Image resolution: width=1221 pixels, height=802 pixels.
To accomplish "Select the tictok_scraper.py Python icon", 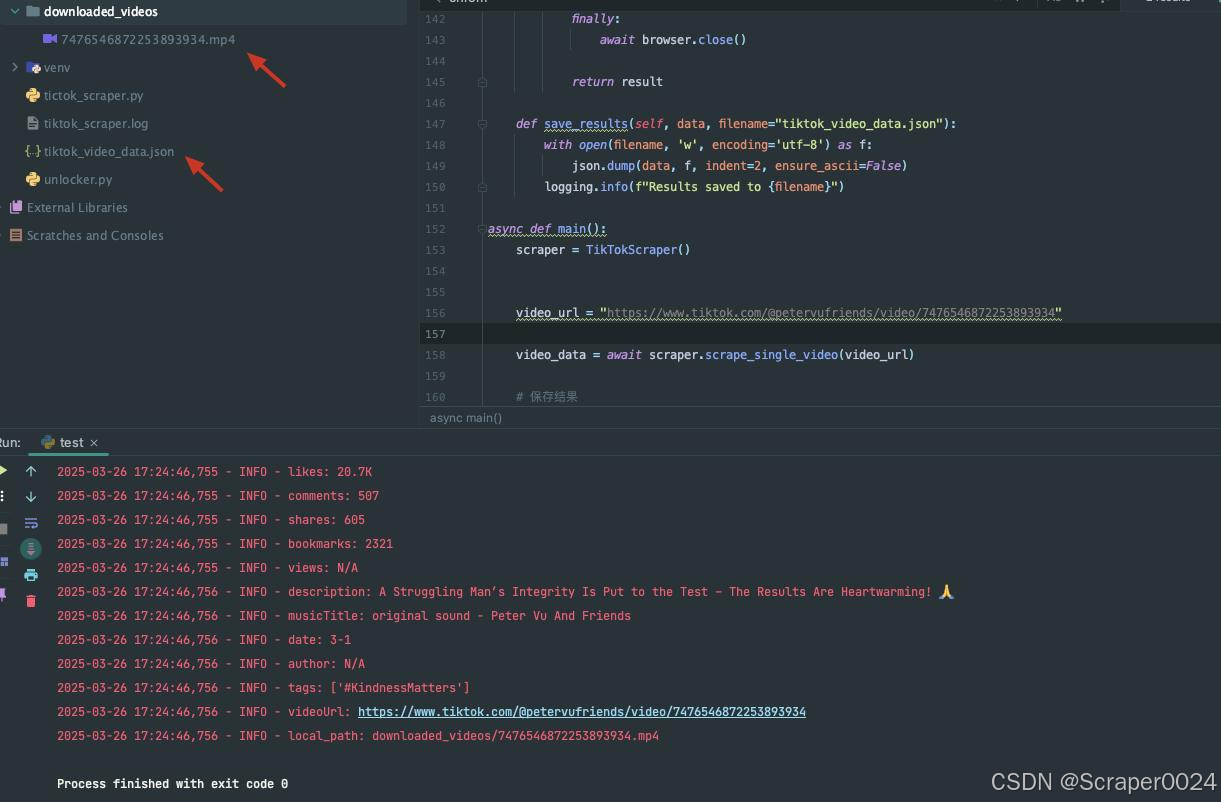I will [x=33, y=95].
